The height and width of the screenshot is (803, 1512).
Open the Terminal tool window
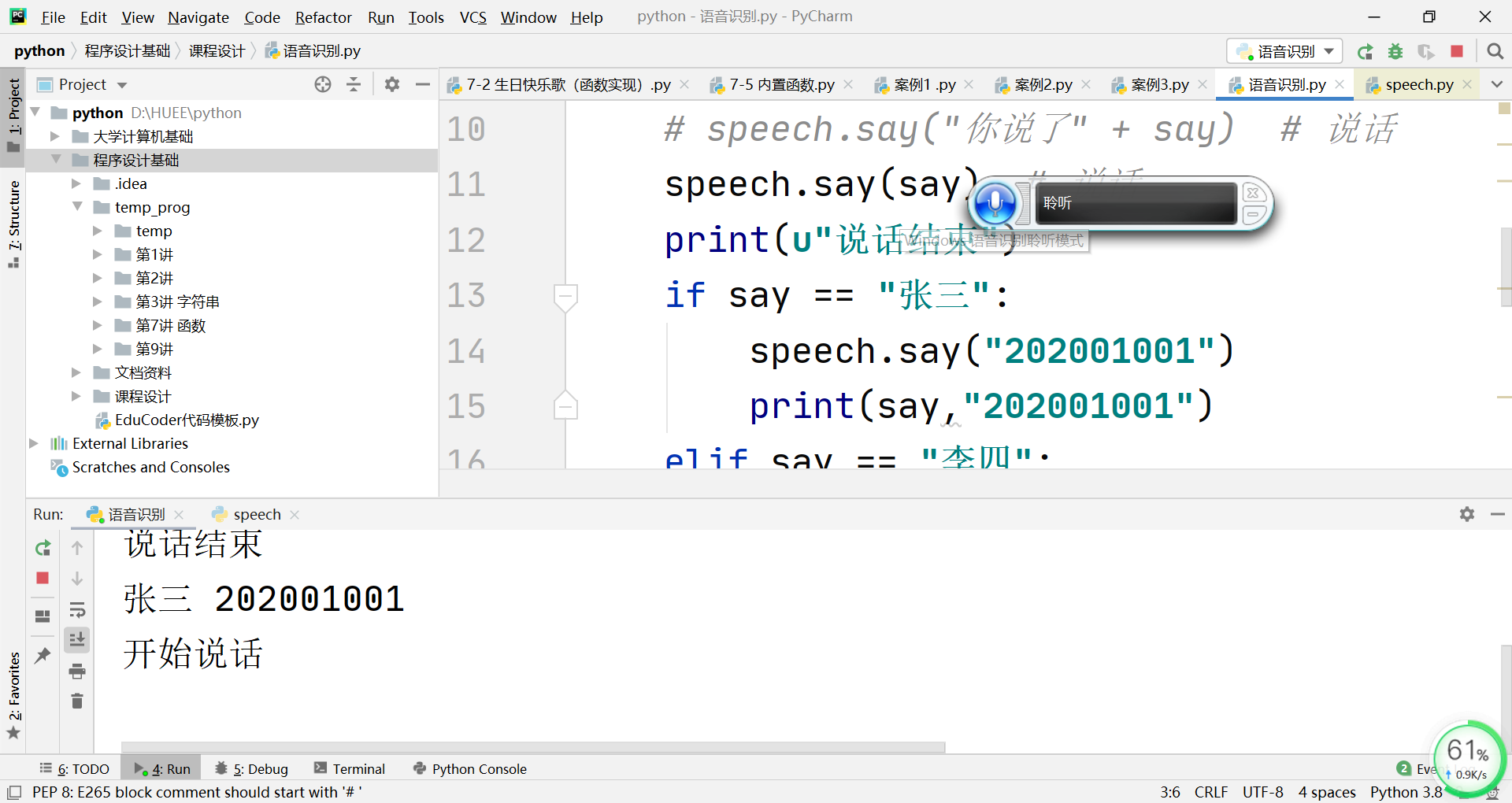pyautogui.click(x=358, y=768)
